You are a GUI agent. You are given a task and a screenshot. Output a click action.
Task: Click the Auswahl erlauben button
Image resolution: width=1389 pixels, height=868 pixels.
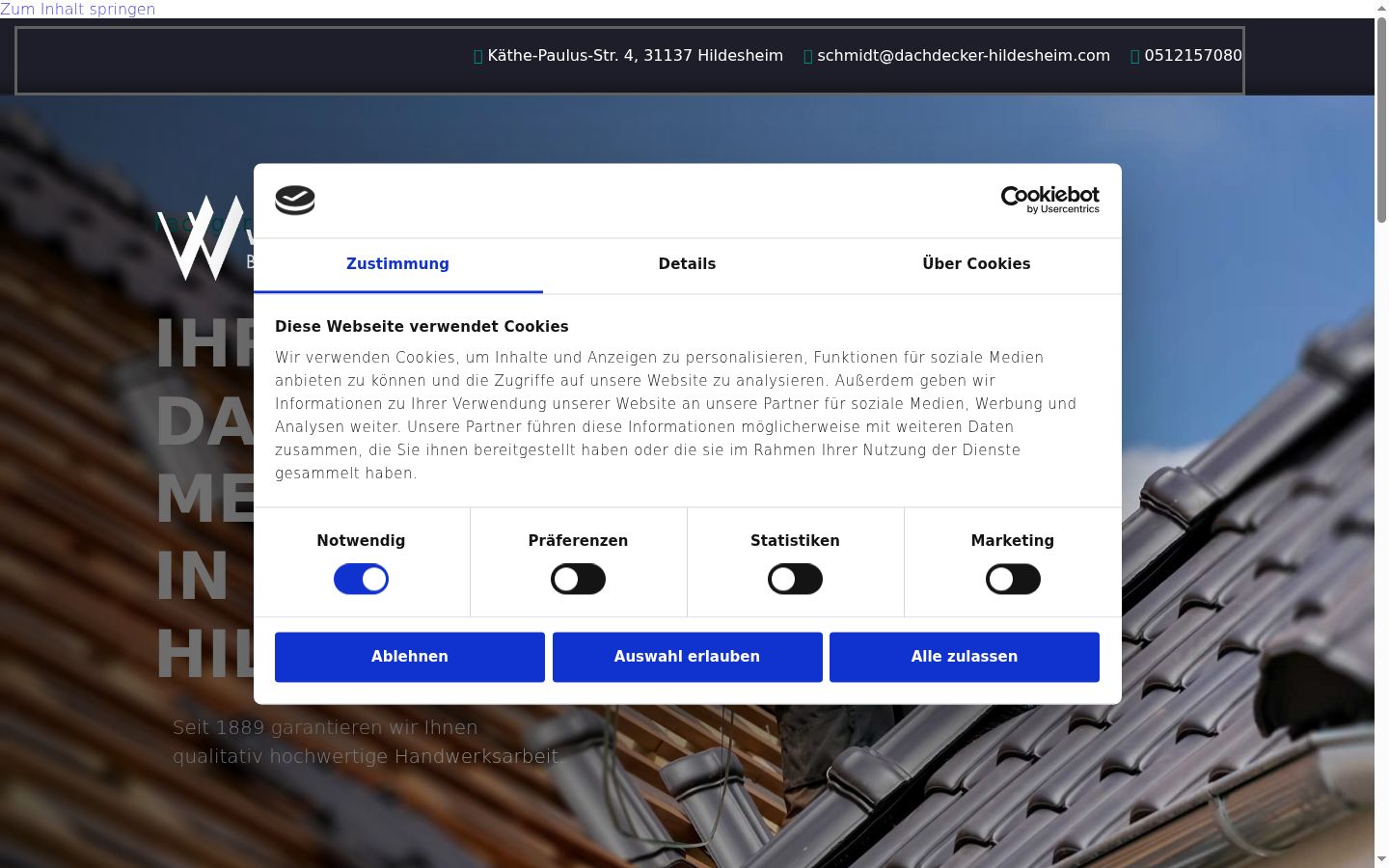point(688,657)
